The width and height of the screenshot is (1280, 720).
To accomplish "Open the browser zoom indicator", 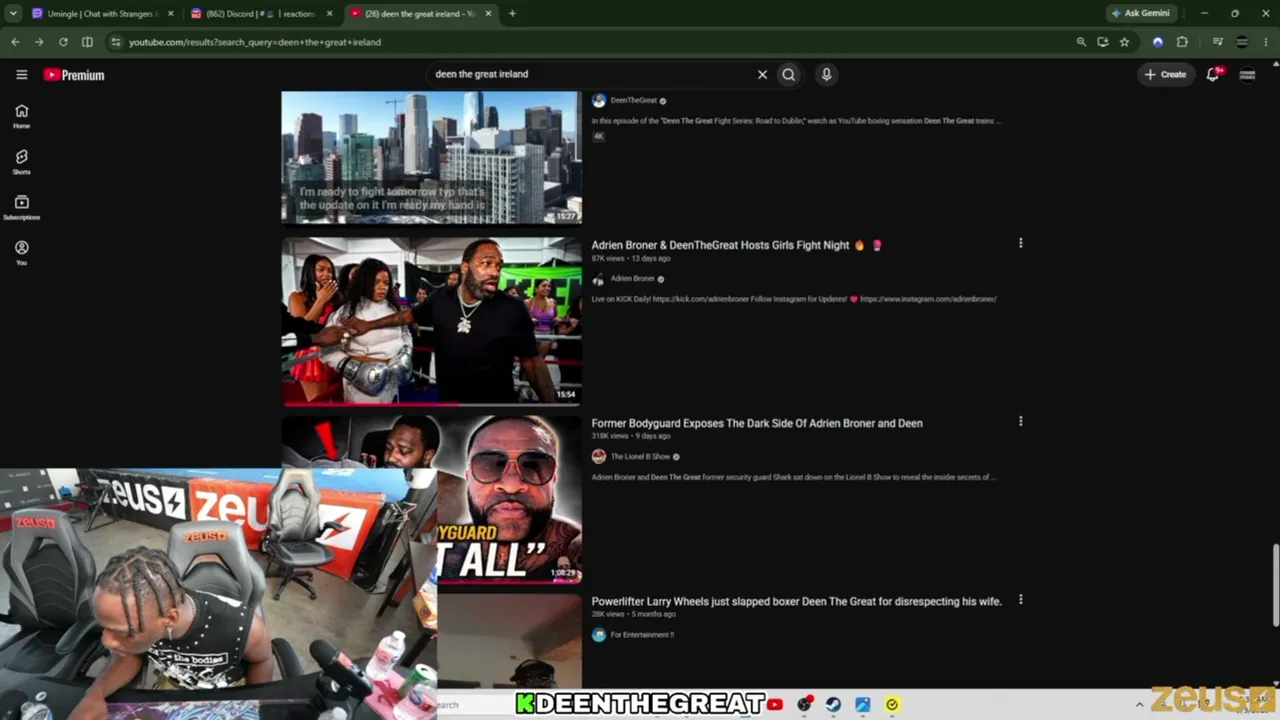I will [x=1081, y=42].
